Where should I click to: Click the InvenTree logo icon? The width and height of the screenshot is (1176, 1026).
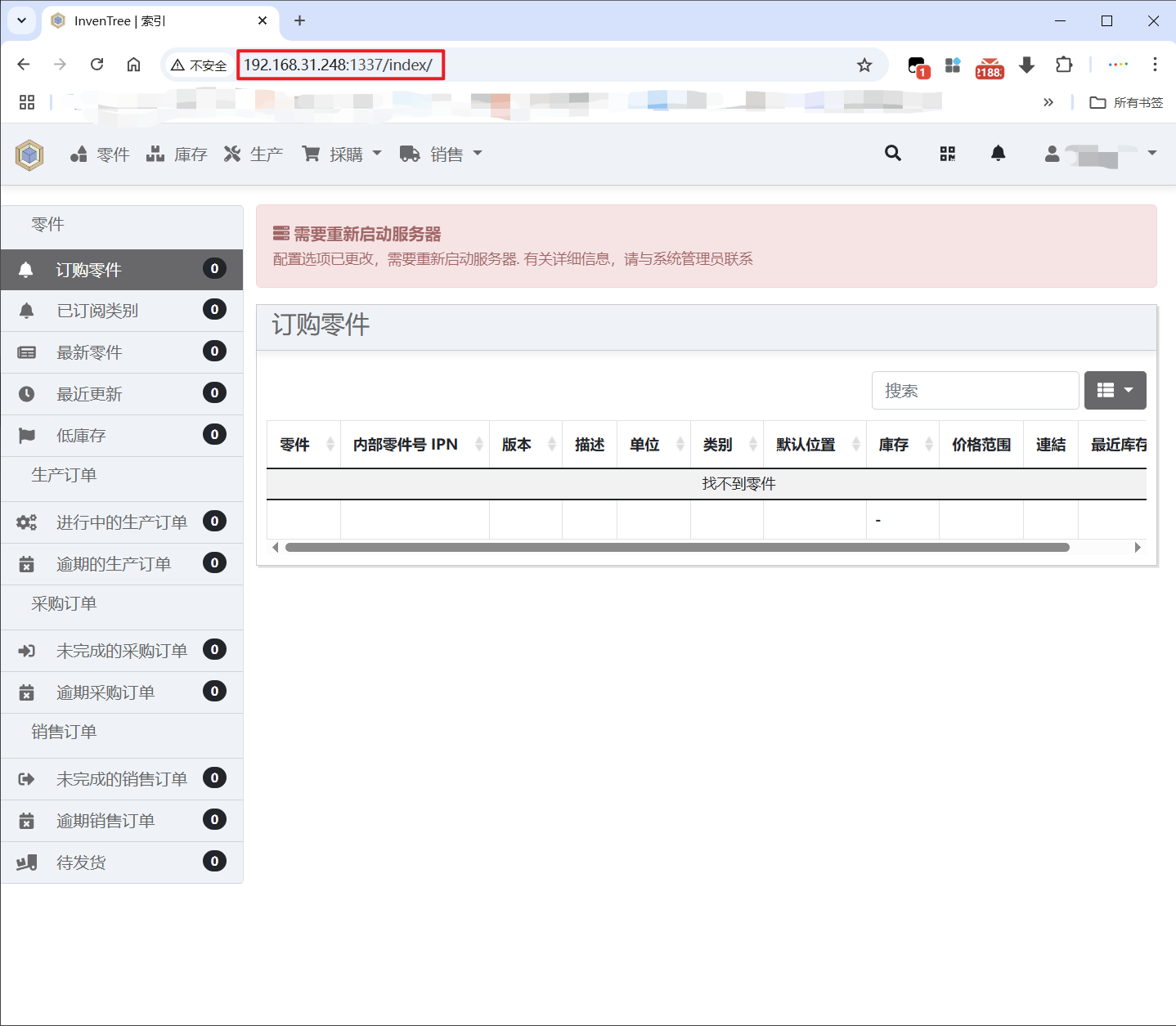pos(29,154)
